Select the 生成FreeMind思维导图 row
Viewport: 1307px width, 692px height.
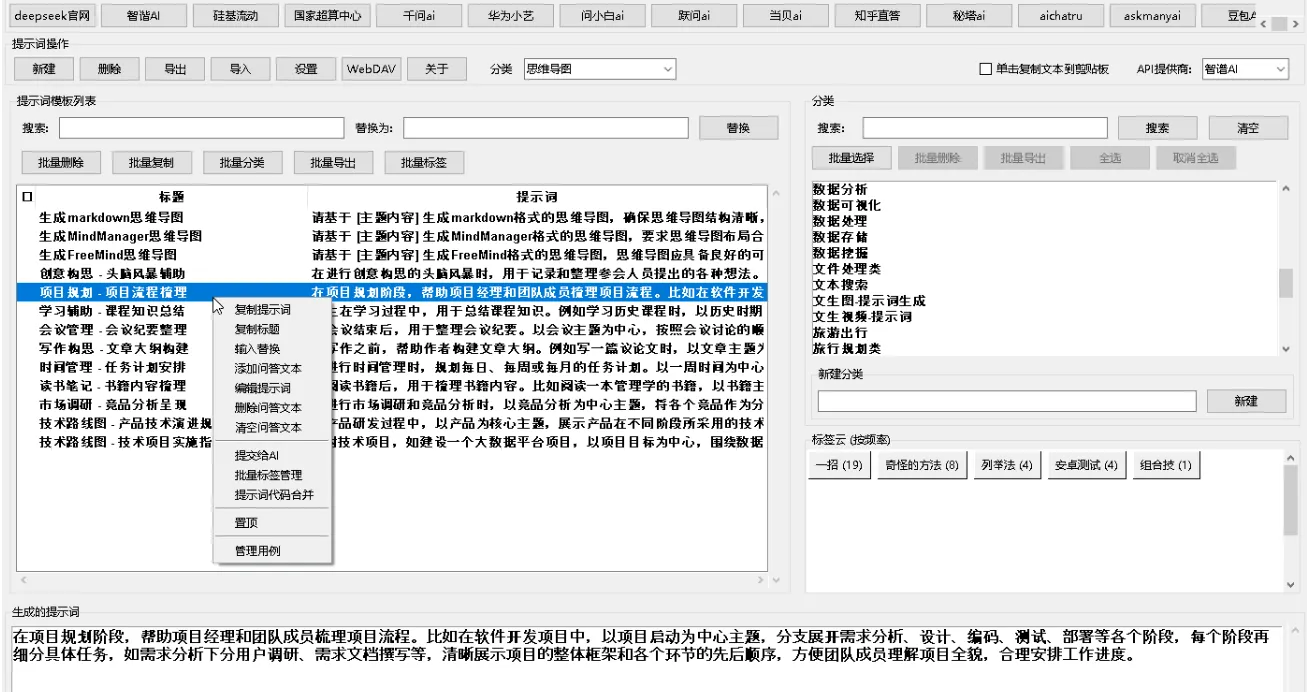[x=392, y=255]
